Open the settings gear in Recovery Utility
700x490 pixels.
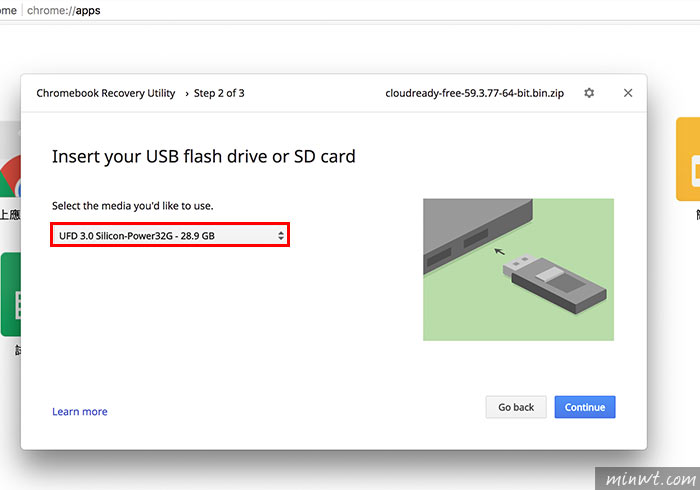coord(589,93)
